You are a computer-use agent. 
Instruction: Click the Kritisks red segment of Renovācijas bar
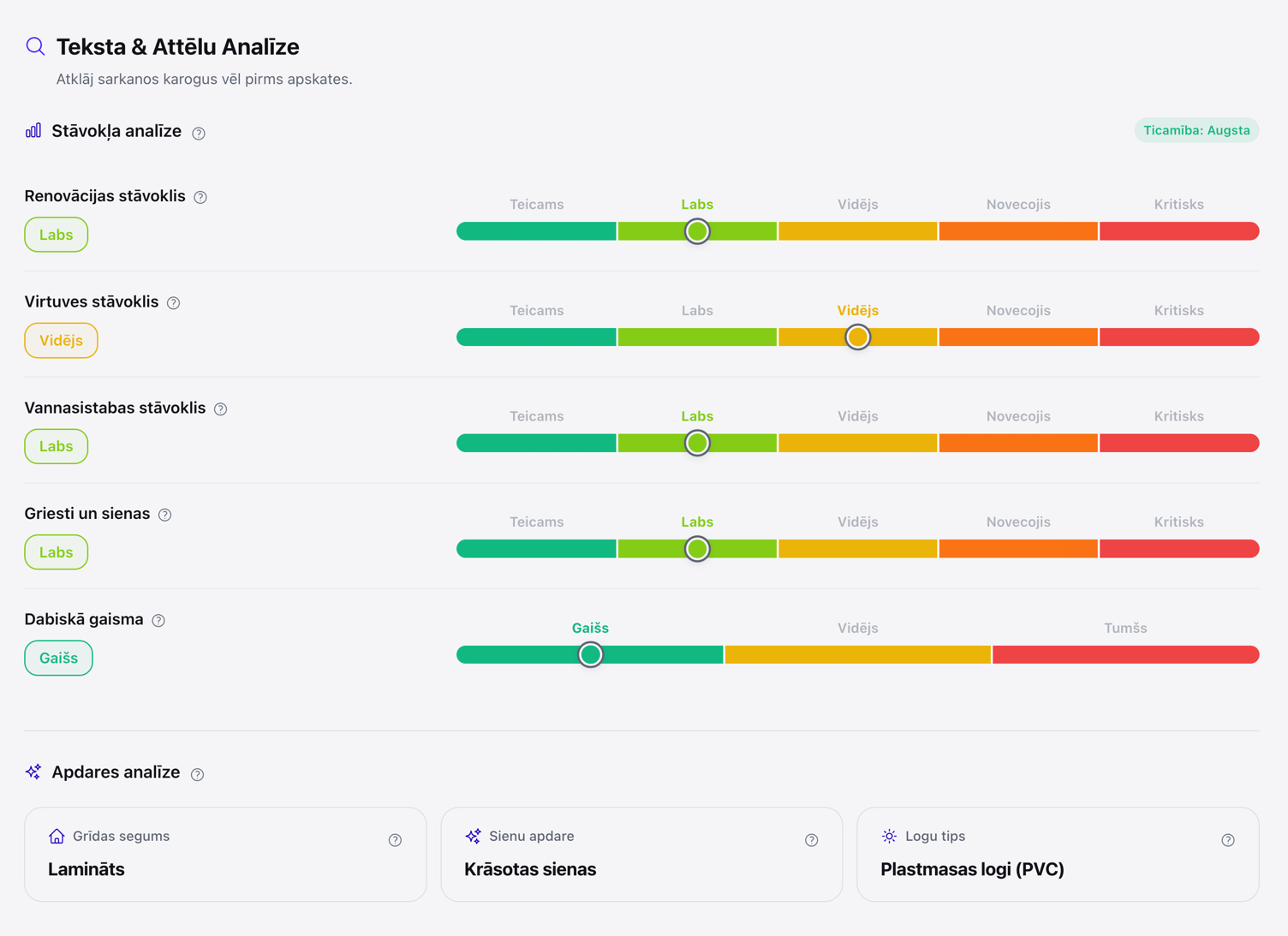pyautogui.click(x=1179, y=231)
